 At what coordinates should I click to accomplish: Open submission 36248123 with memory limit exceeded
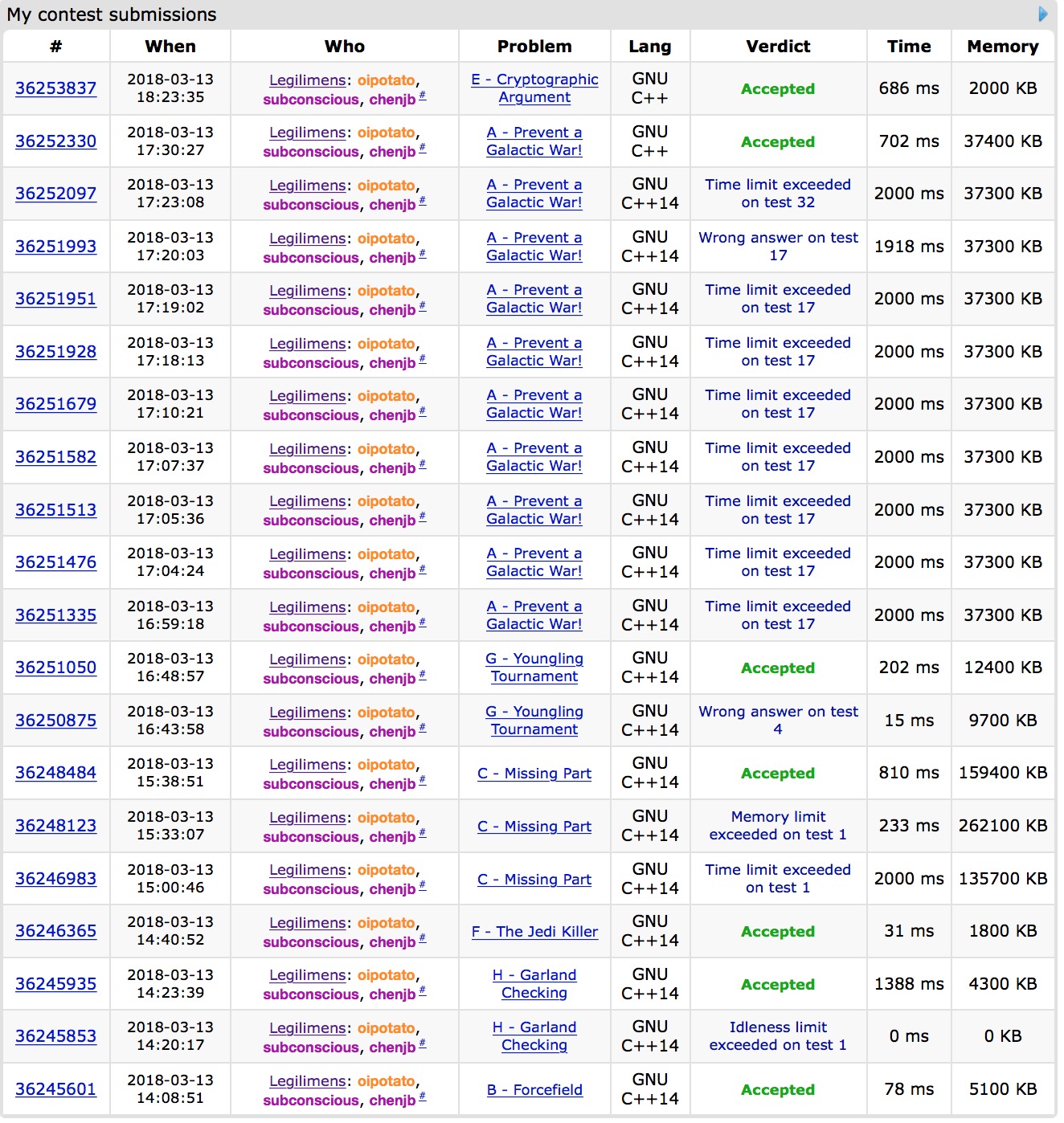click(x=55, y=826)
